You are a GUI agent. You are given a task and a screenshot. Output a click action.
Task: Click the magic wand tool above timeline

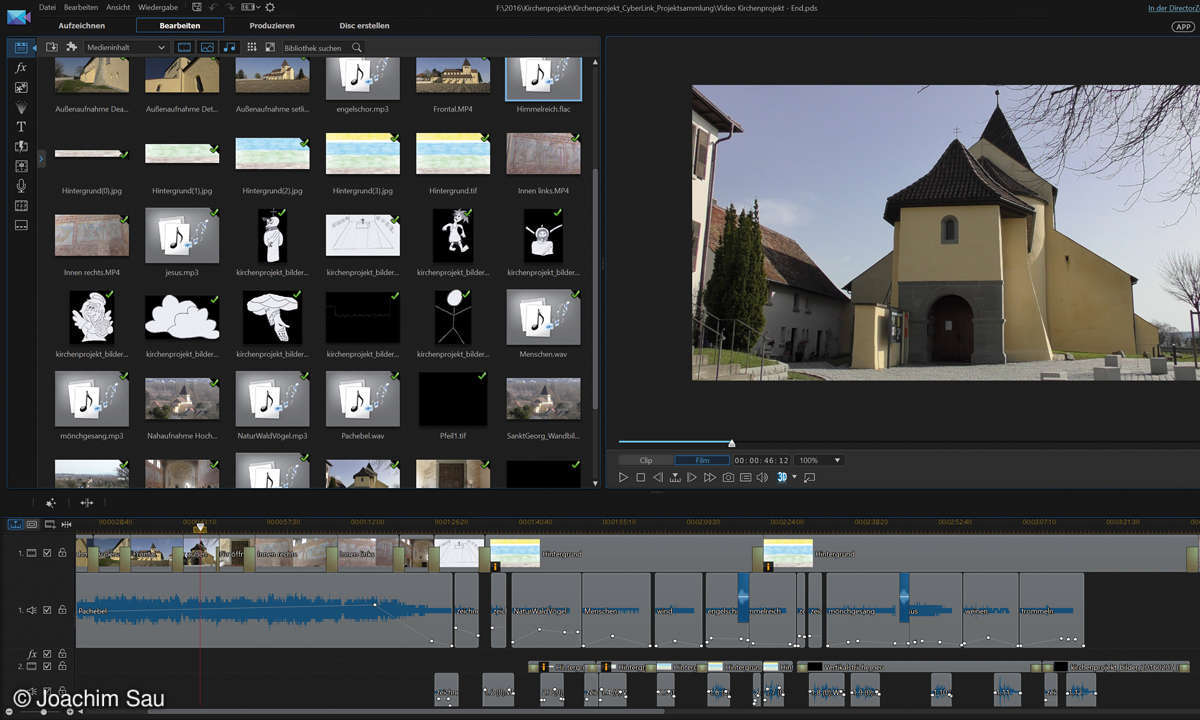pyautogui.click(x=51, y=503)
